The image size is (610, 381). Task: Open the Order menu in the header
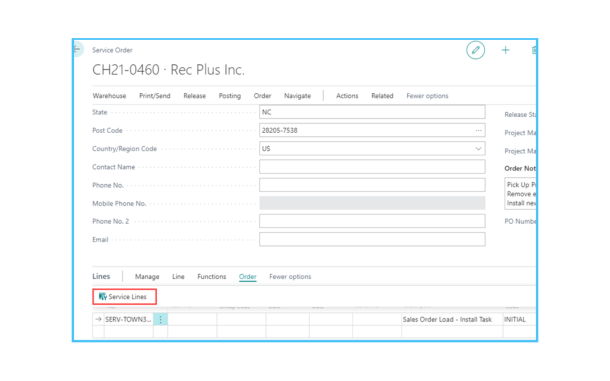(262, 96)
